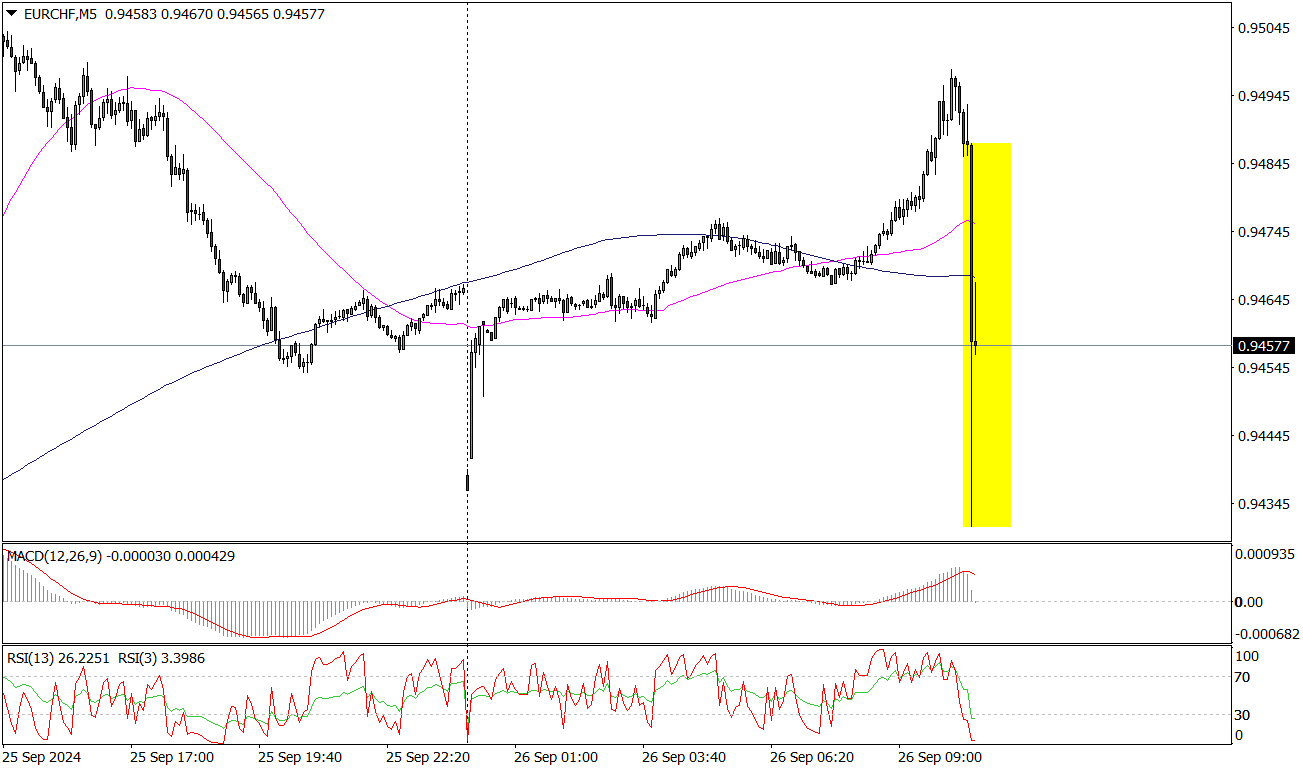Click time axis label 25 Sep 22:20
The height and width of the screenshot is (771, 1303).
(427, 757)
